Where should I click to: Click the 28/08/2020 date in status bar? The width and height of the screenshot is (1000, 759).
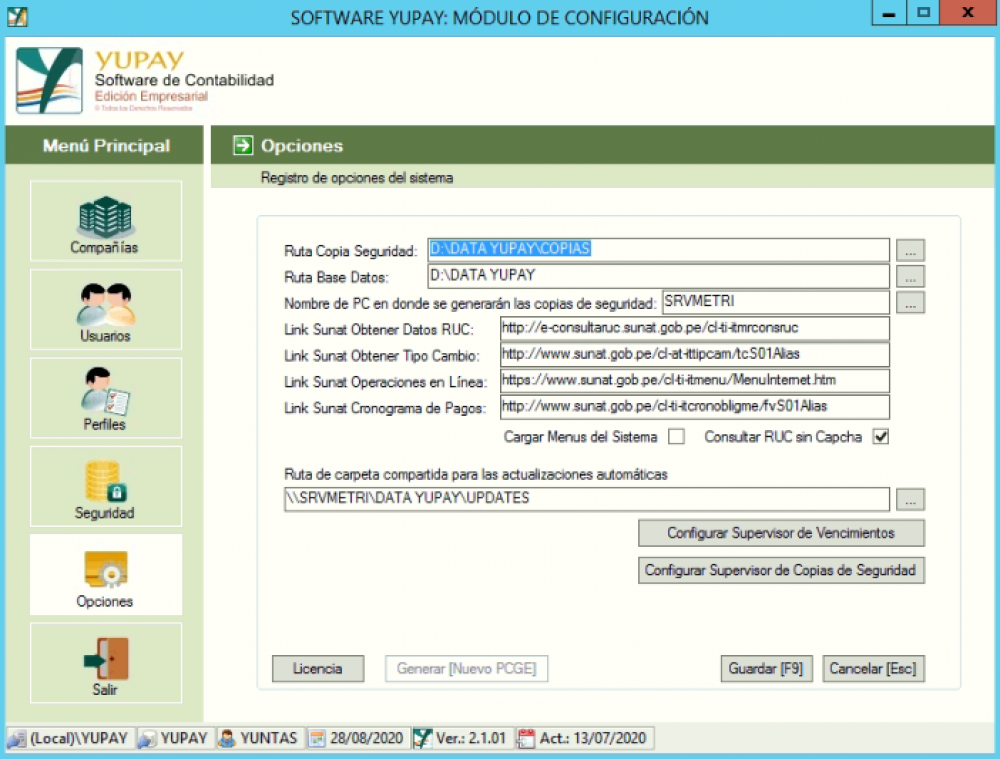click(366, 739)
